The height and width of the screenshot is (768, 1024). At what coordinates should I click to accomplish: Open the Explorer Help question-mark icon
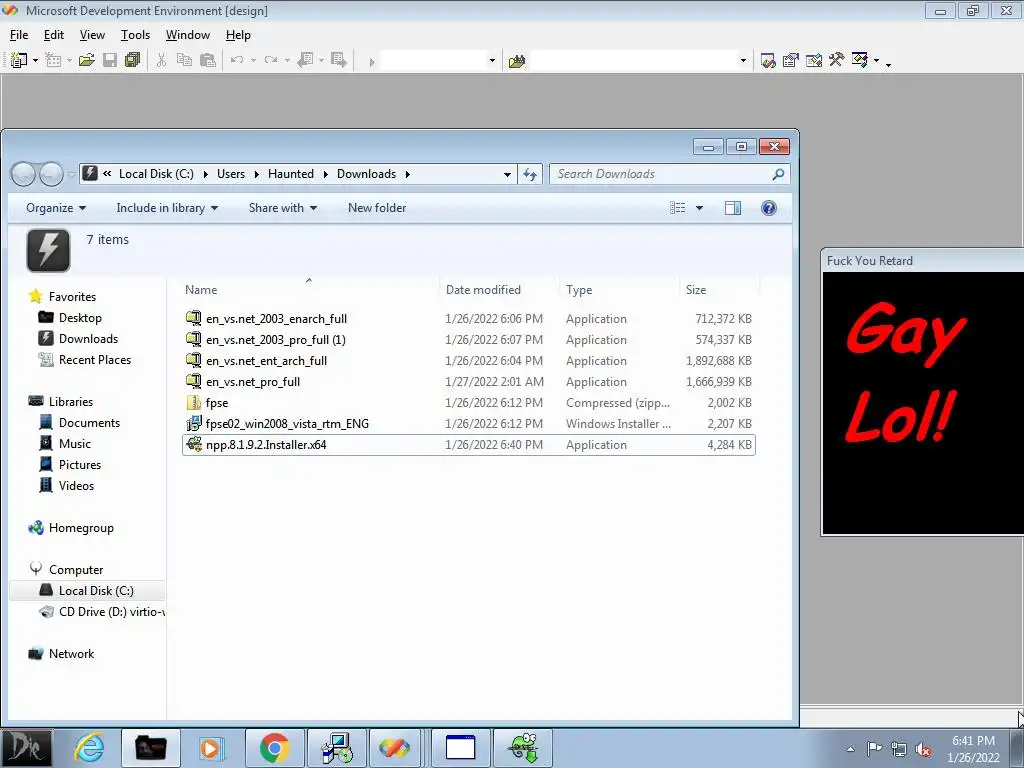pos(769,208)
